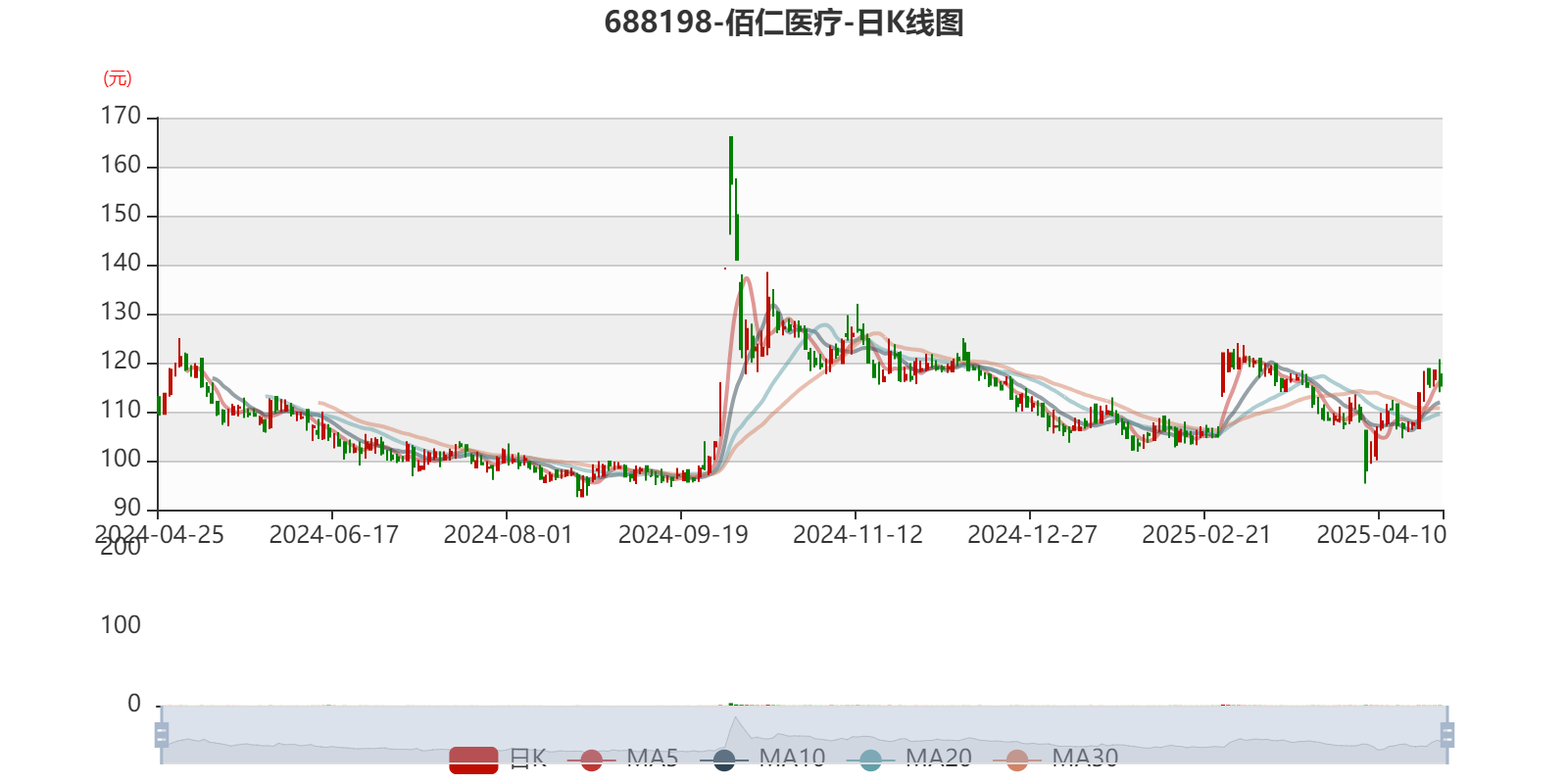The width and height of the screenshot is (1568, 784).
Task: Click the 150 price axis label
Action: [121, 214]
